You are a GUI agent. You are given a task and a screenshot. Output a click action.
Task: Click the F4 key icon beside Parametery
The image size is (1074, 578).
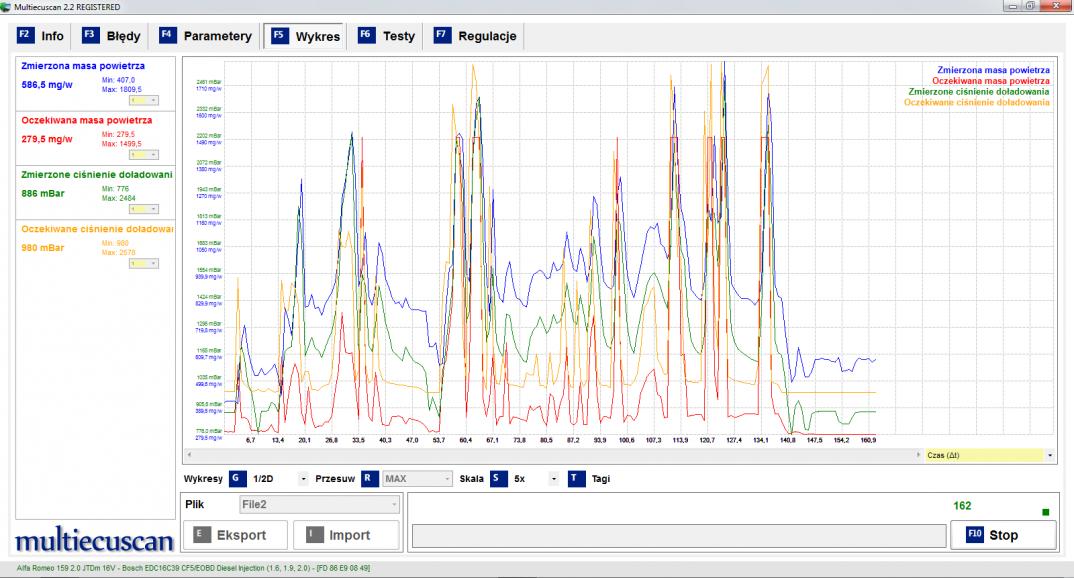[x=167, y=36]
